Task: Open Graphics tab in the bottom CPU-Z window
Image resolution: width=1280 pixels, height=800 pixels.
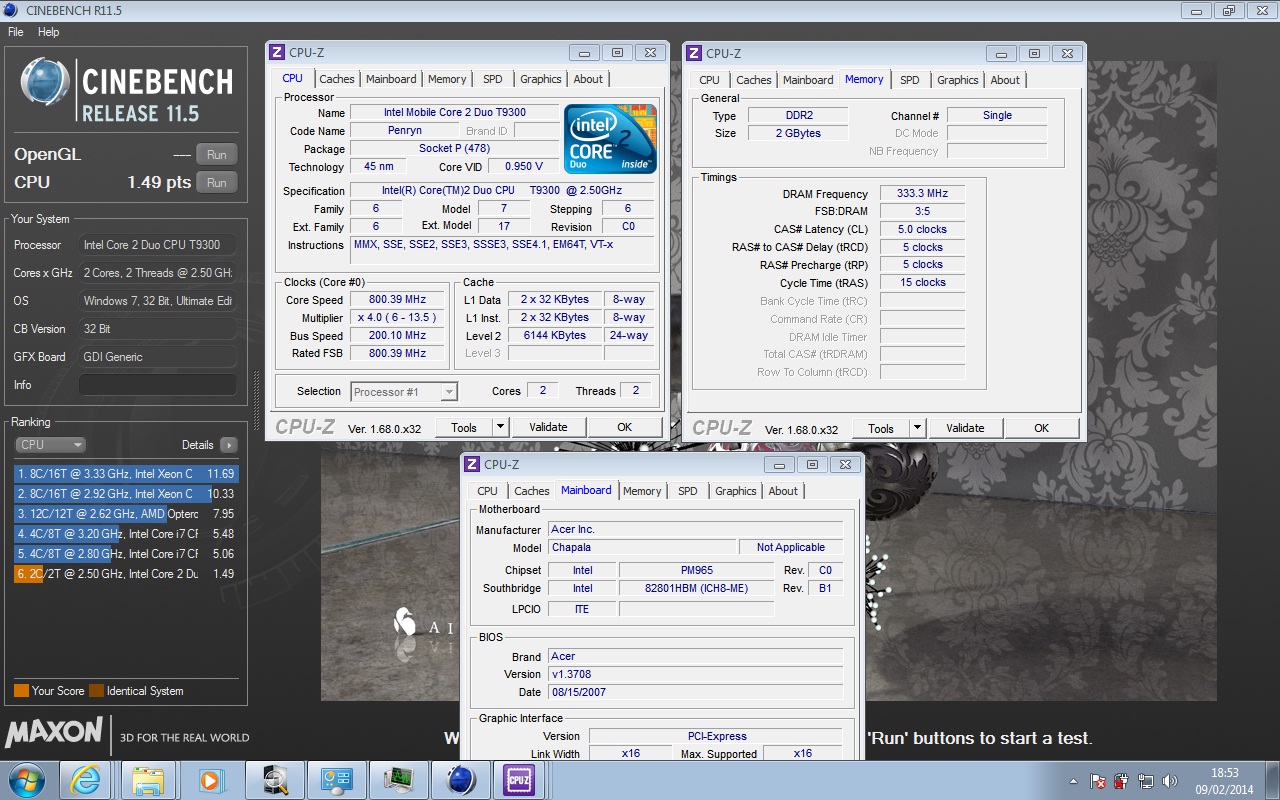Action: [x=736, y=491]
